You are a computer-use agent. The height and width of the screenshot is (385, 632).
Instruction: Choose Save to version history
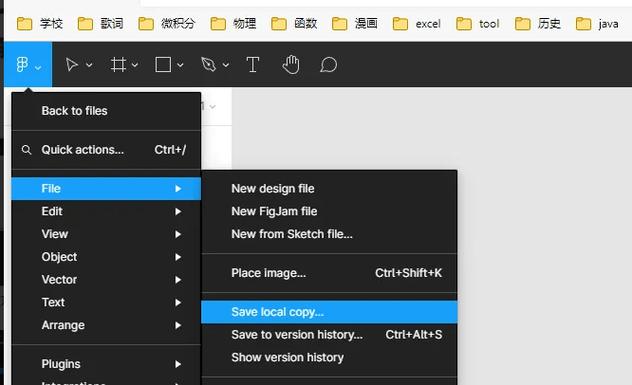tap(329, 335)
